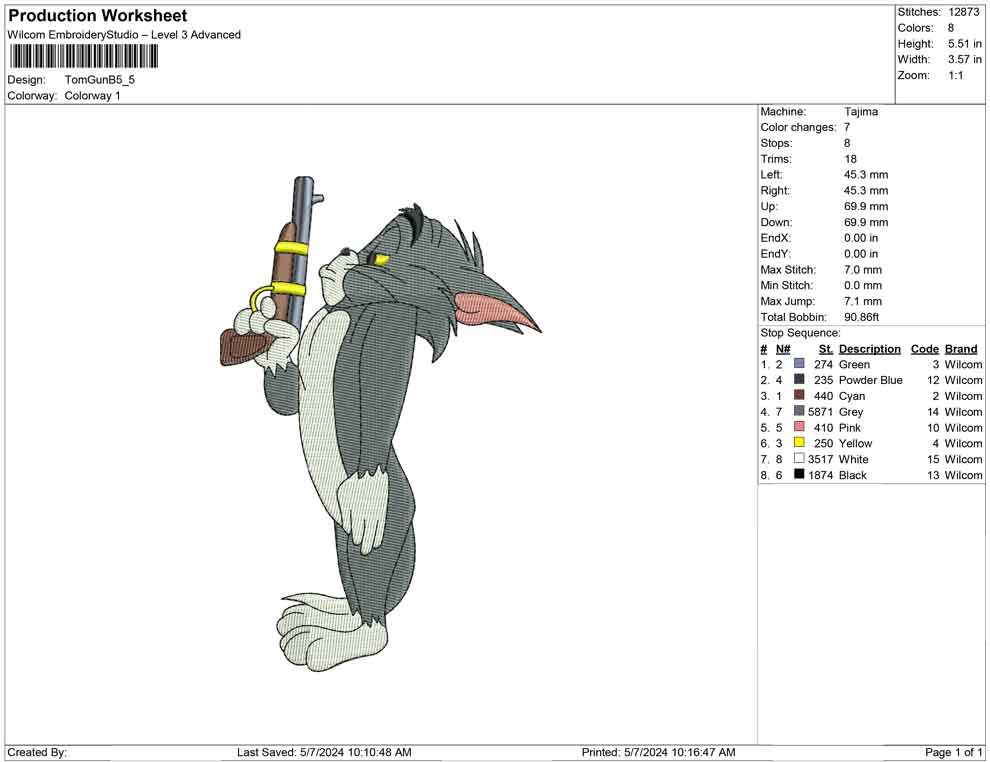990x762 pixels.
Task: Select the Powder Blue thread color swatch
Action: click(x=799, y=379)
